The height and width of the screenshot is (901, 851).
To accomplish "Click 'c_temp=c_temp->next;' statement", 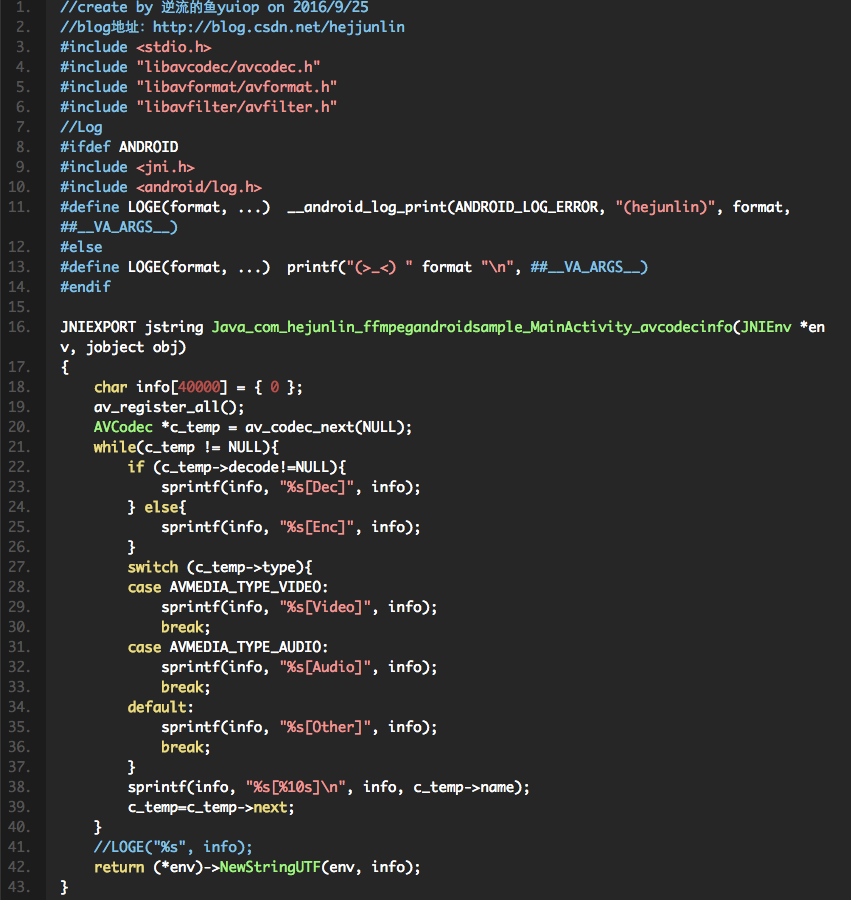I will pos(211,807).
